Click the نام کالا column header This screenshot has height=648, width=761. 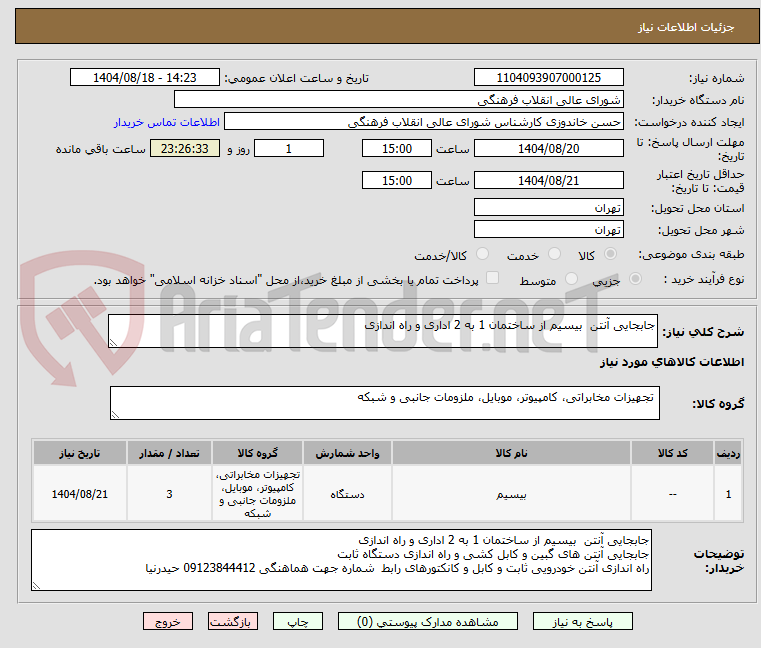pos(511,453)
